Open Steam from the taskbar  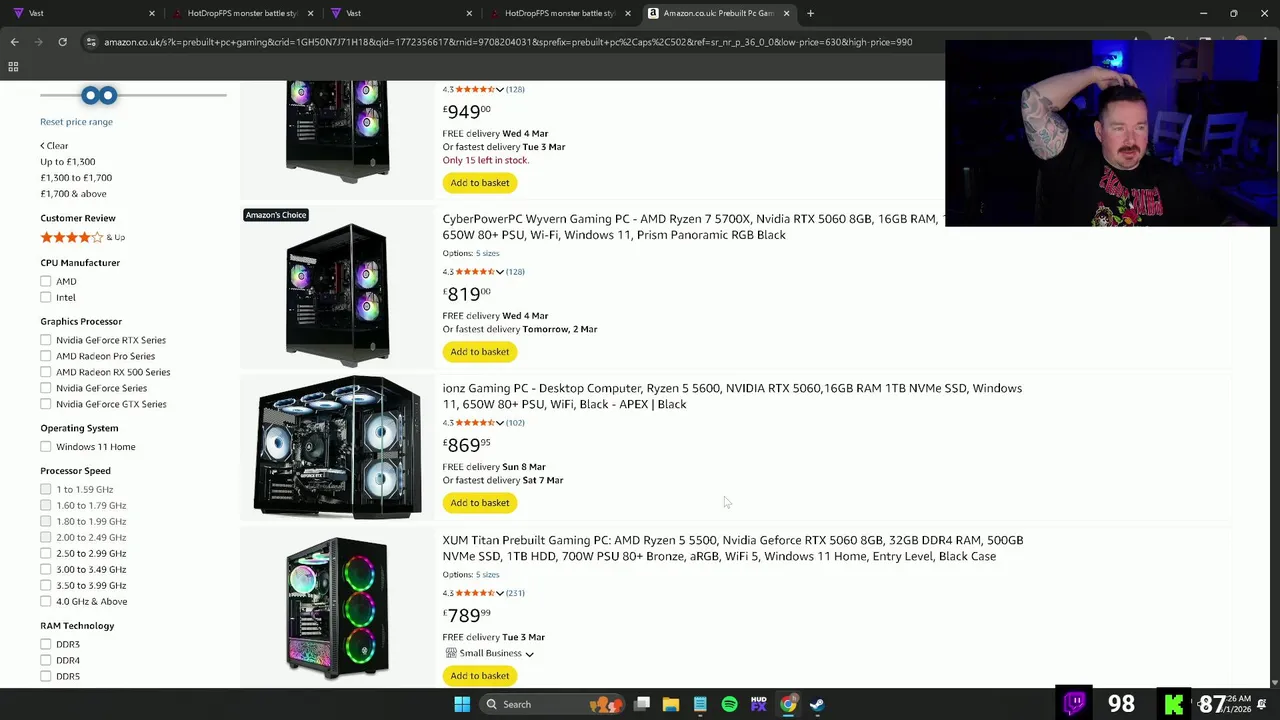tap(817, 704)
